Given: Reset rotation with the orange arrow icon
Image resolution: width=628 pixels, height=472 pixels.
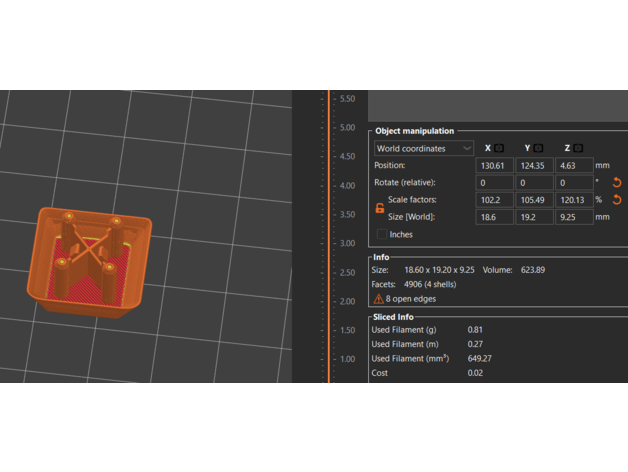Looking at the screenshot, I should pyautogui.click(x=617, y=183).
